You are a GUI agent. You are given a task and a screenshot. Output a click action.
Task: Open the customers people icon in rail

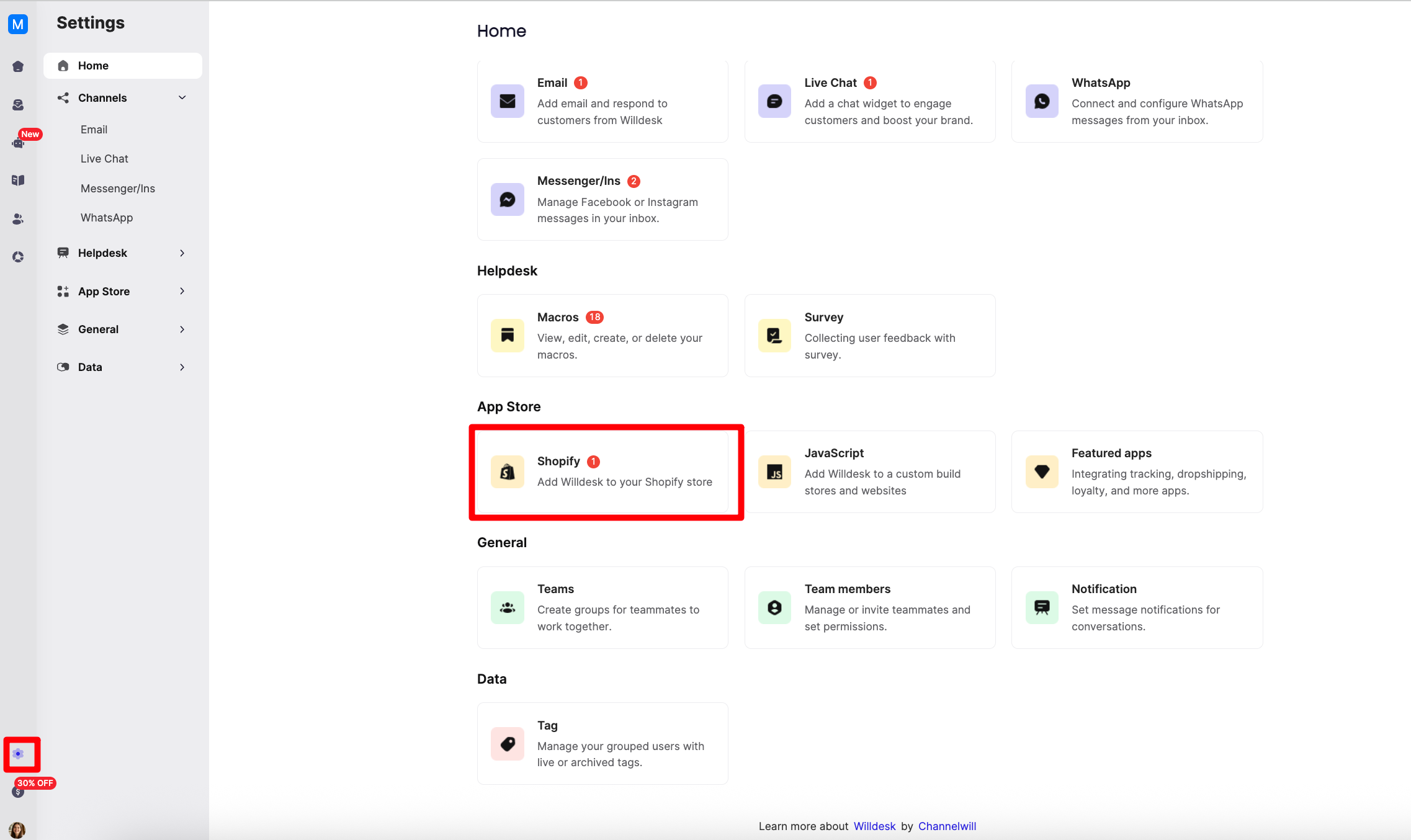(18, 219)
